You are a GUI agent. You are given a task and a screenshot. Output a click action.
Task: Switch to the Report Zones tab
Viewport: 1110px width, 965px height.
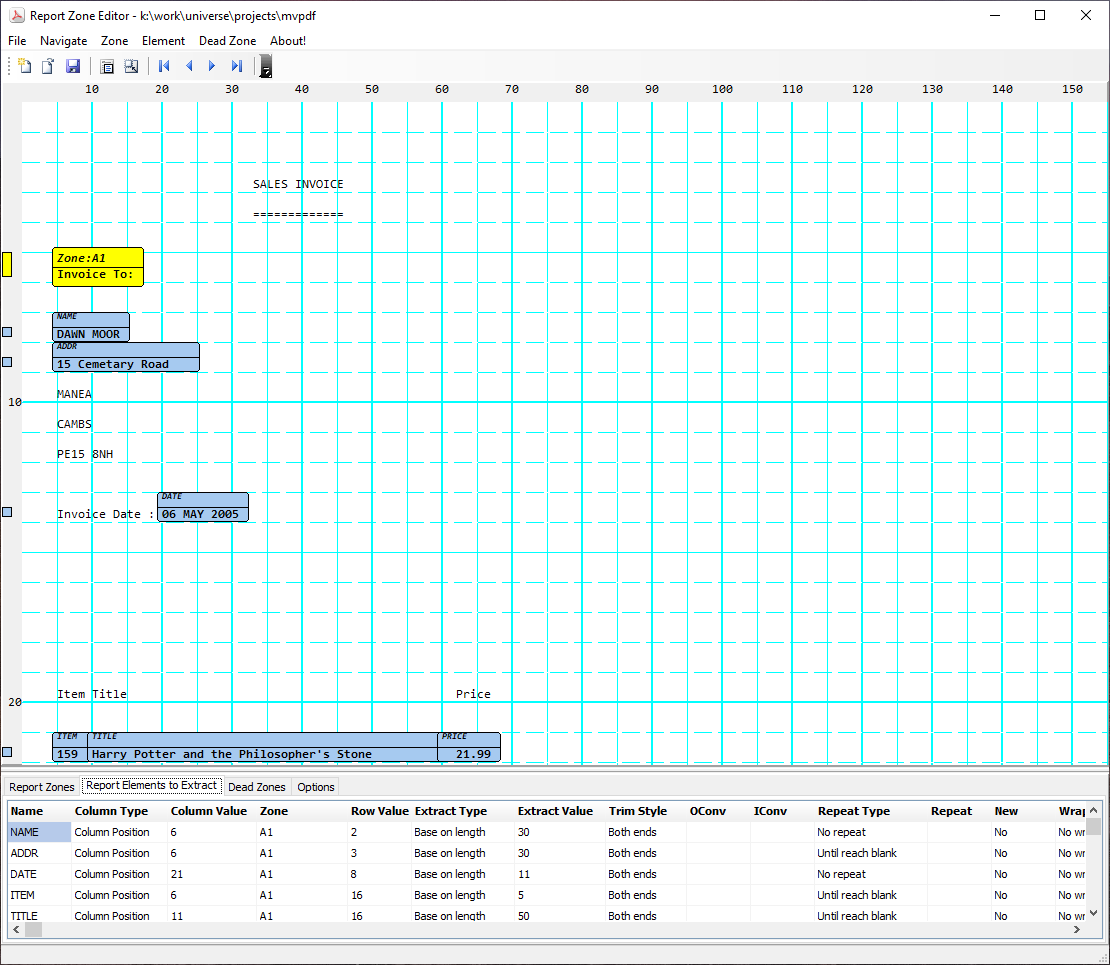click(42, 787)
